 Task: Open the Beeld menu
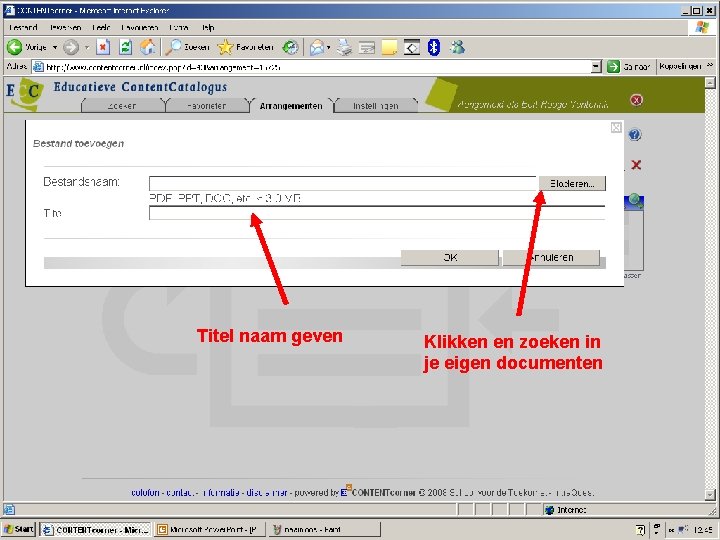[101, 28]
